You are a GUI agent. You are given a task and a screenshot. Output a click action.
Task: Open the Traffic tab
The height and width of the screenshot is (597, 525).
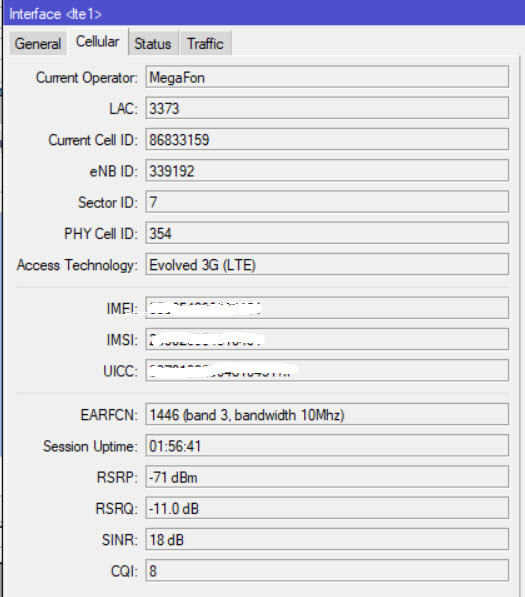click(205, 43)
